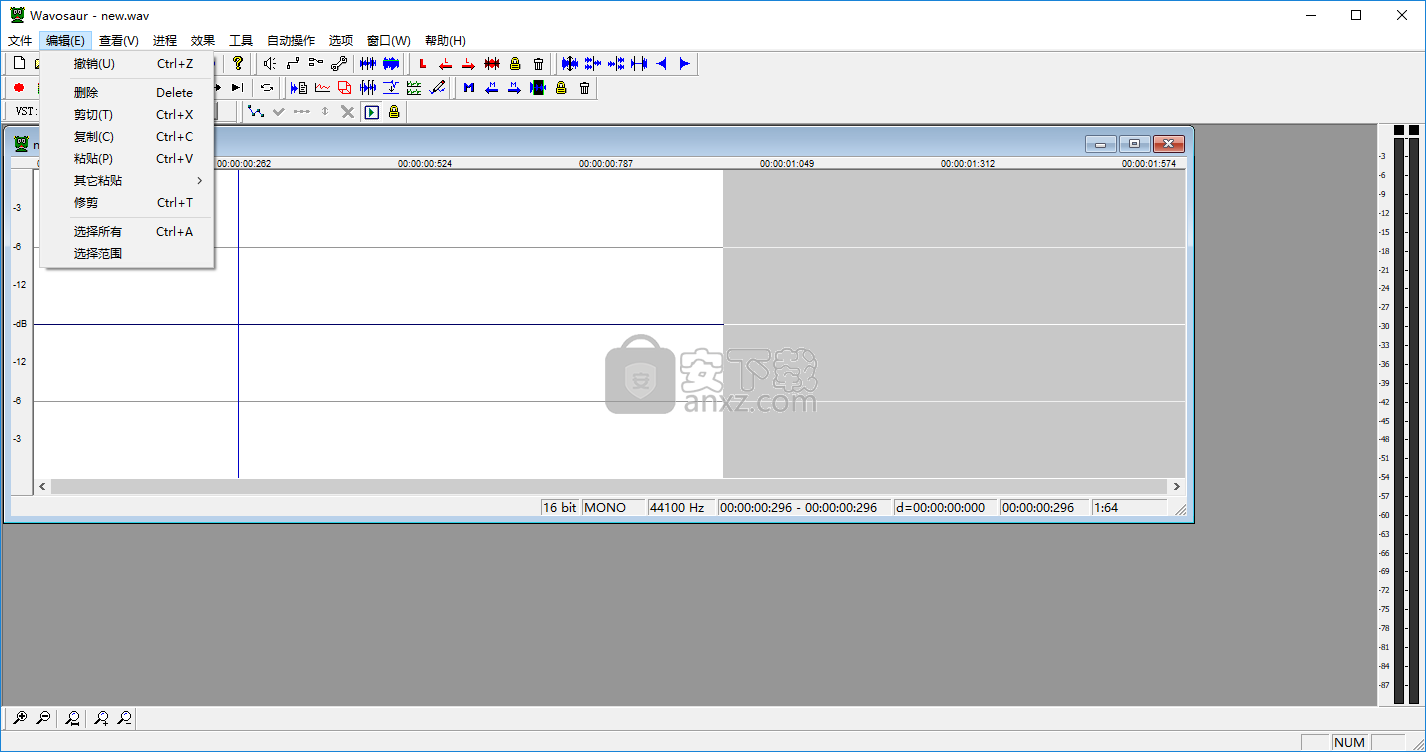Screen dimensions: 1426x752
Task: Click the NUM indicator in status bar
Action: coord(1349,742)
